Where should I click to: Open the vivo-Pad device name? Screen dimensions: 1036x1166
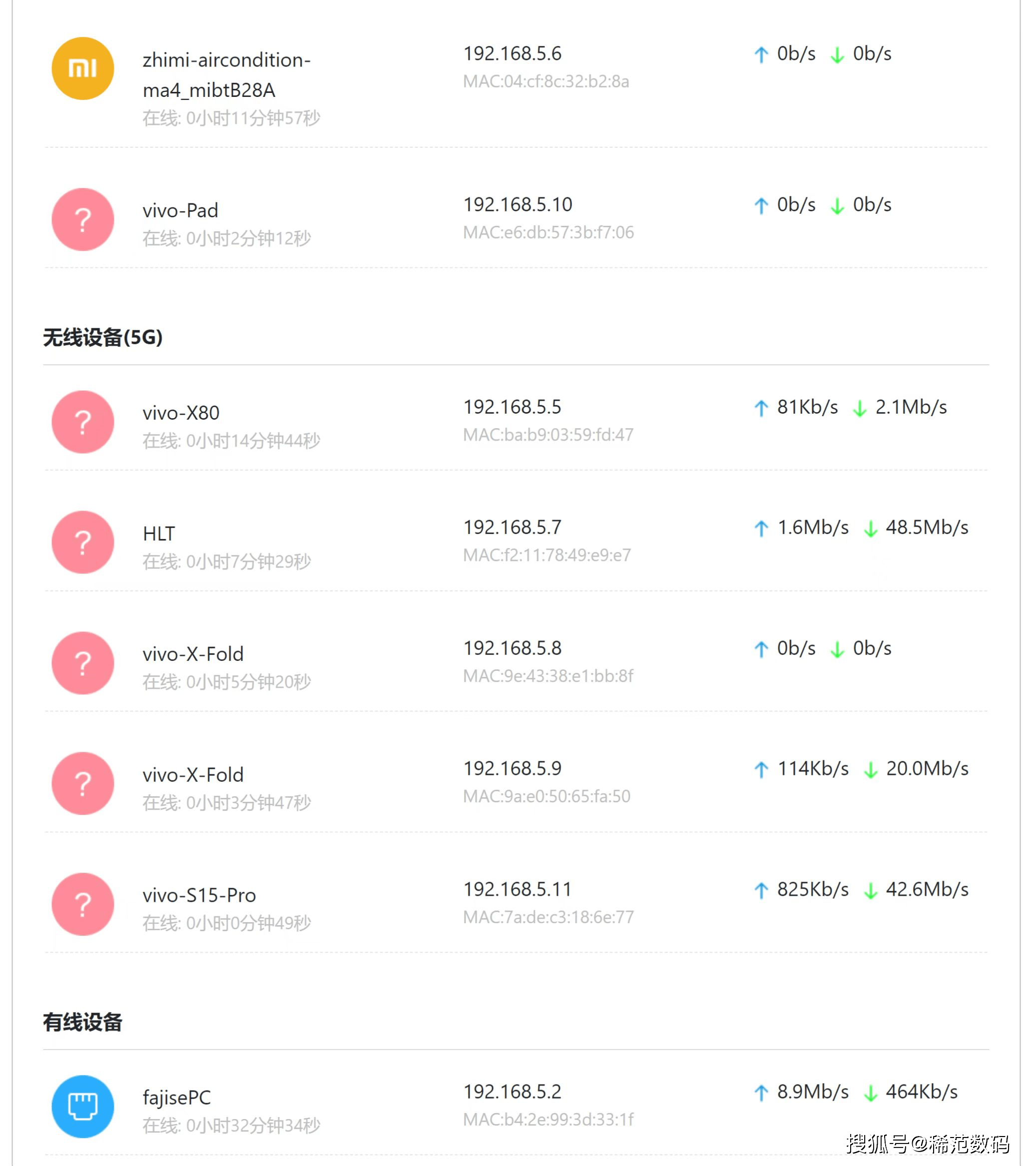coord(180,210)
